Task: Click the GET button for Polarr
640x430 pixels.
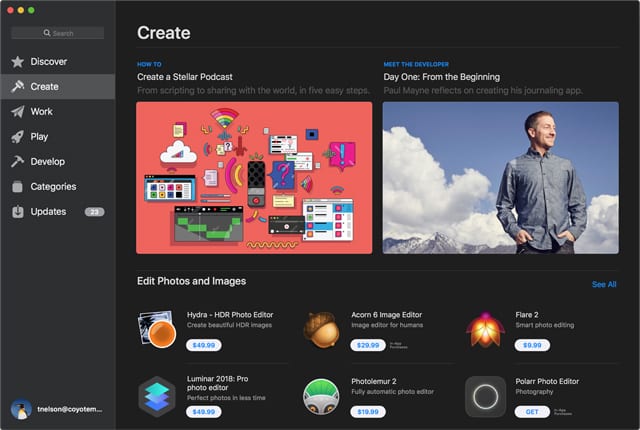Action: [x=531, y=411]
